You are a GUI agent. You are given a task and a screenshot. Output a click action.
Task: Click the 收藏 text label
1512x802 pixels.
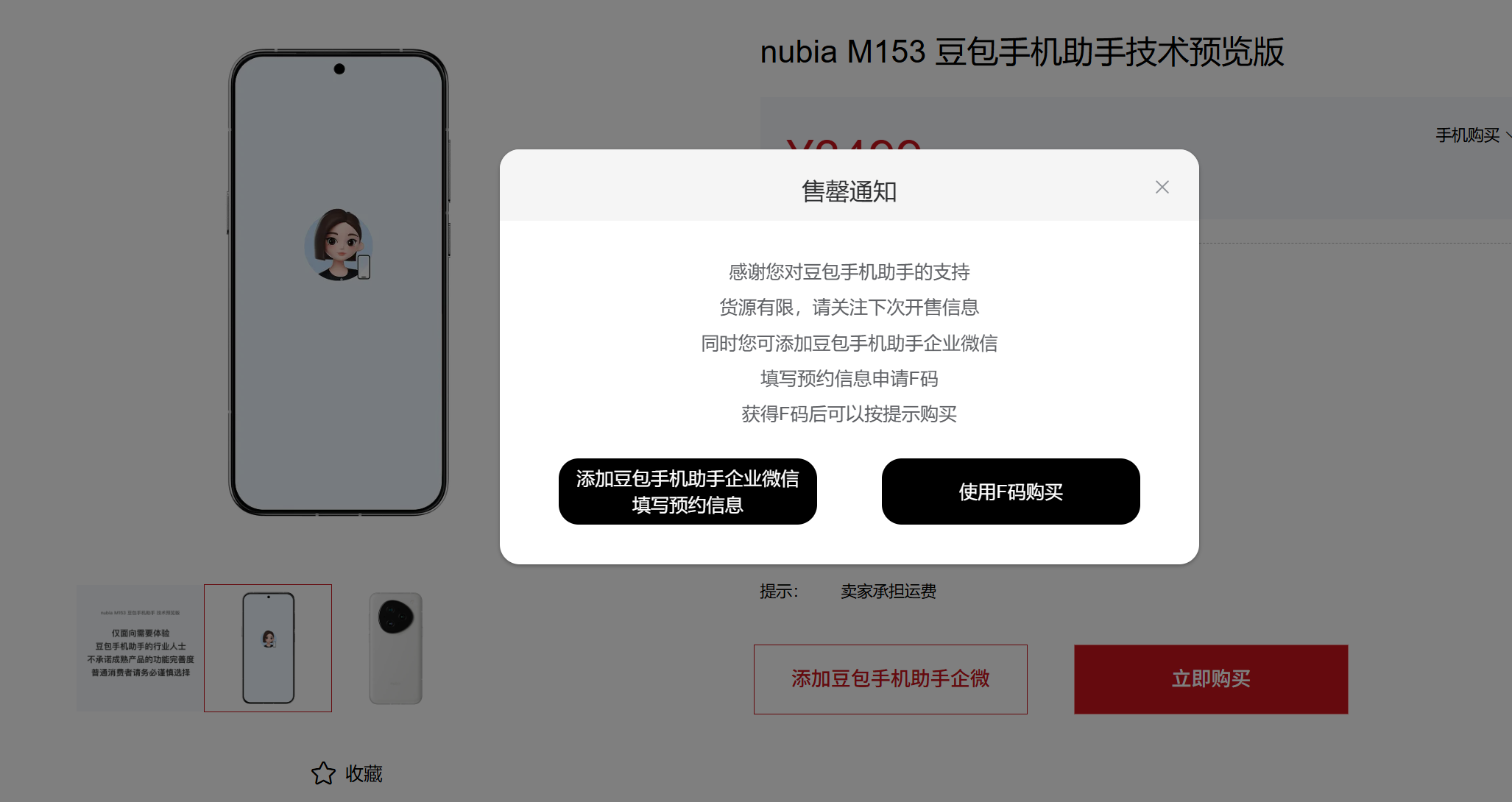[364, 774]
